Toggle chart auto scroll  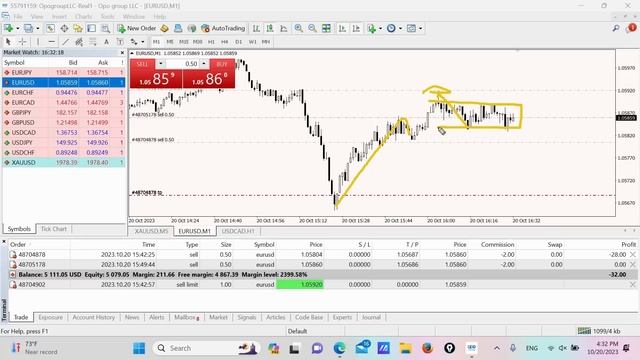(x=342, y=28)
